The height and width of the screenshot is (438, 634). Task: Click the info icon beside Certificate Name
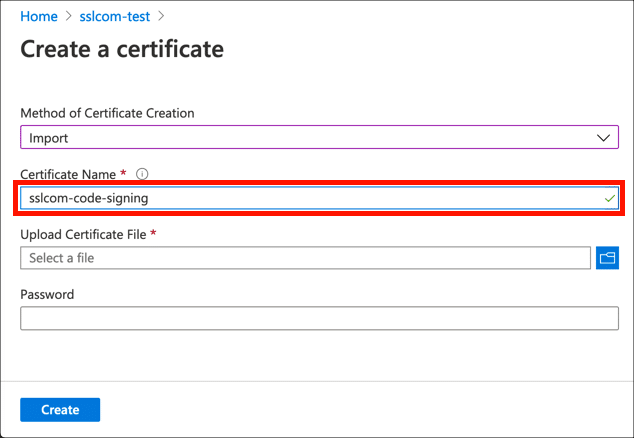pos(142,174)
